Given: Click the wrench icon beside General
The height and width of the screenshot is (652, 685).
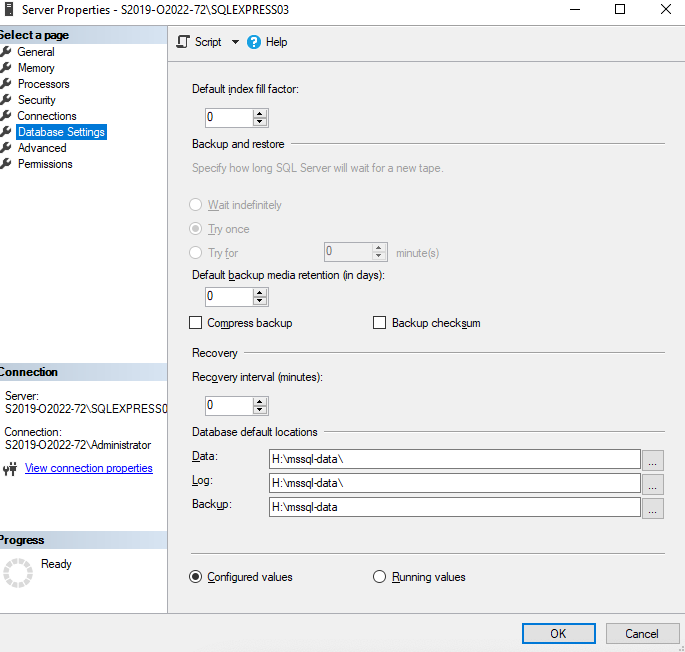Looking at the screenshot, I should click(x=6, y=52).
